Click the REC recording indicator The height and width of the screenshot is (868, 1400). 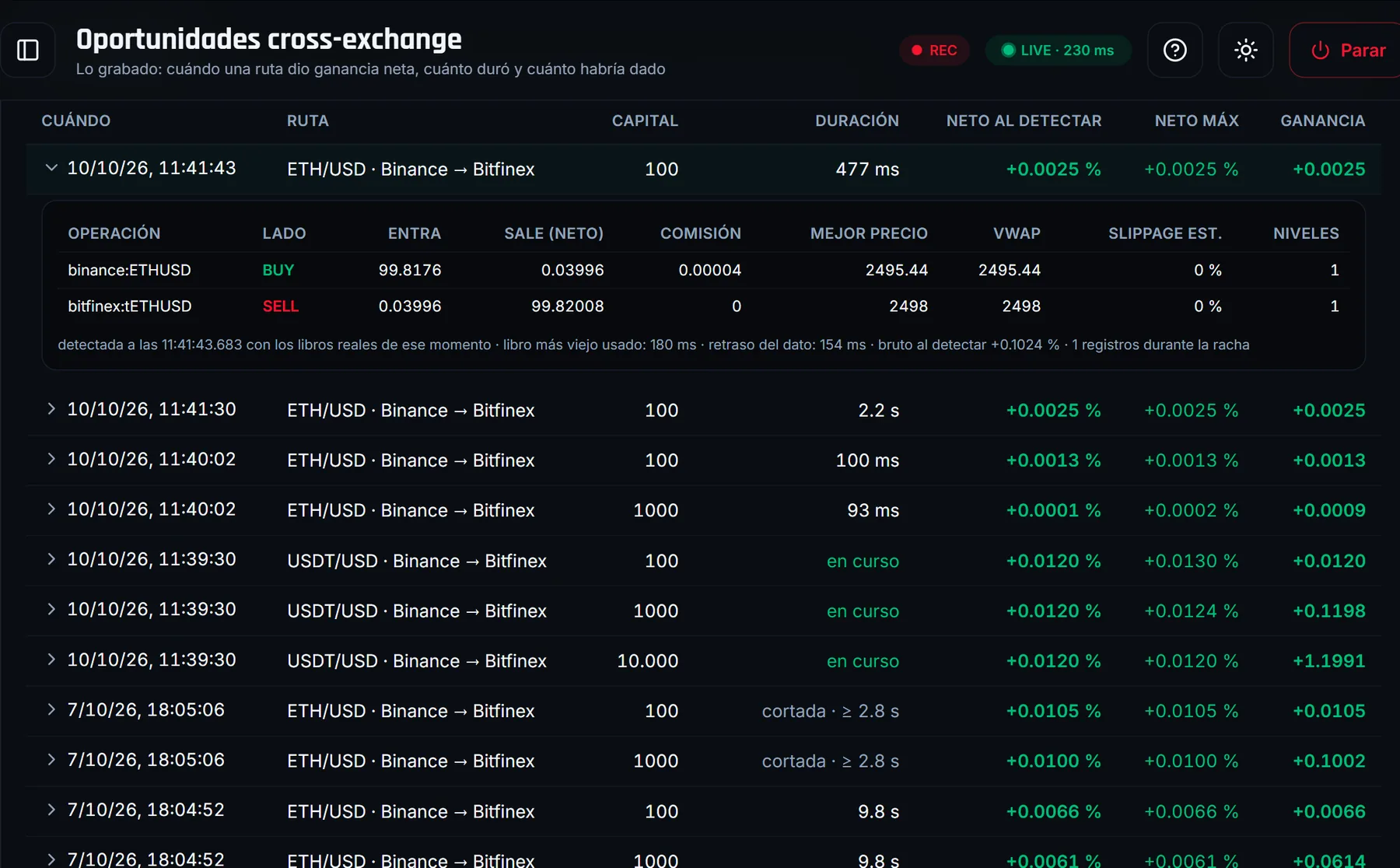pos(934,51)
